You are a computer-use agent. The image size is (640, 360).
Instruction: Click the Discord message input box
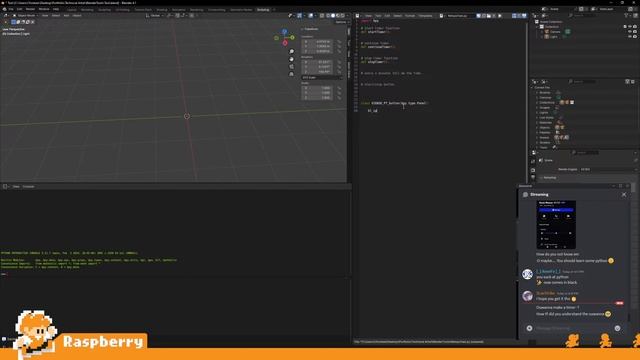(x=573, y=328)
